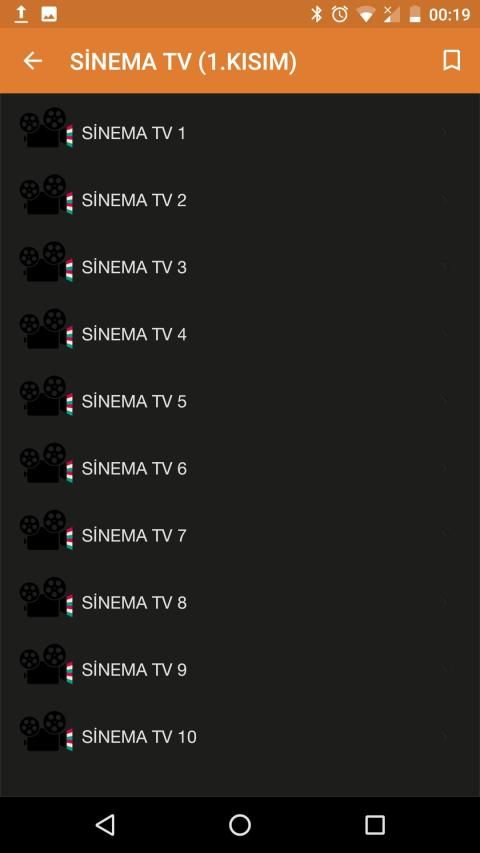Tap the upload icon in status bar
The image size is (480, 853).
point(21,14)
